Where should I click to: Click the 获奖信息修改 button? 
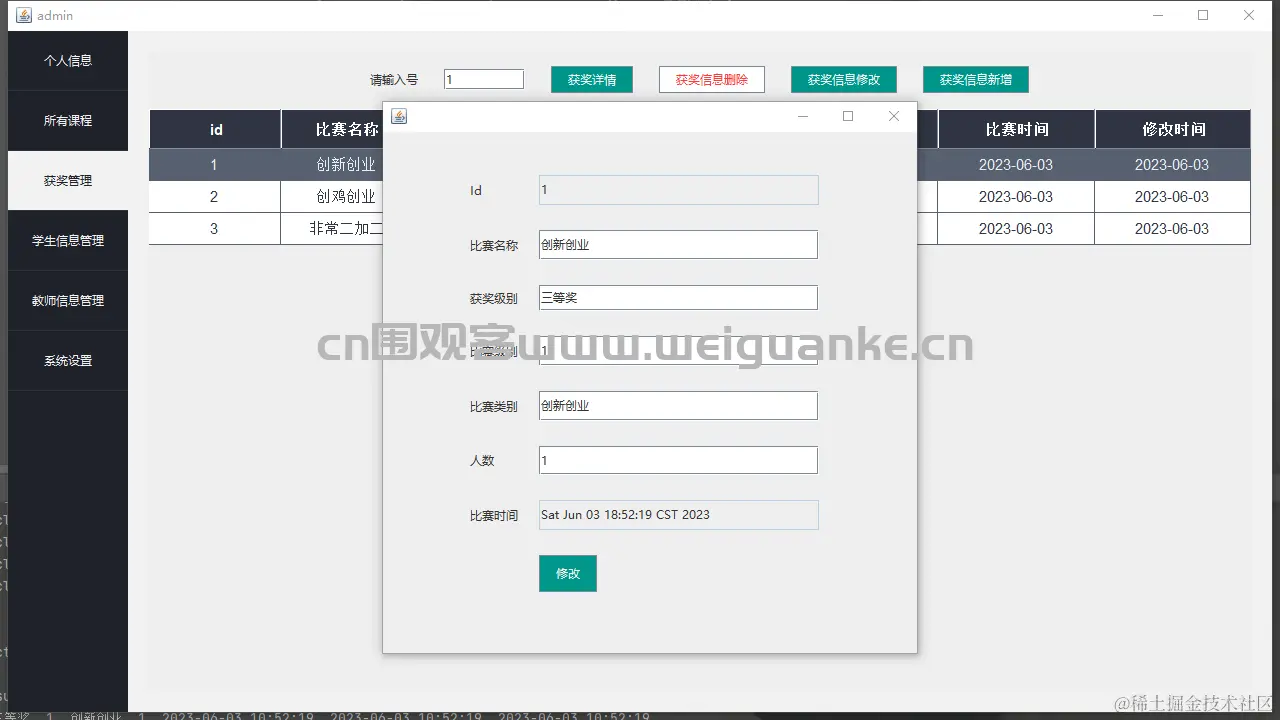(x=844, y=80)
